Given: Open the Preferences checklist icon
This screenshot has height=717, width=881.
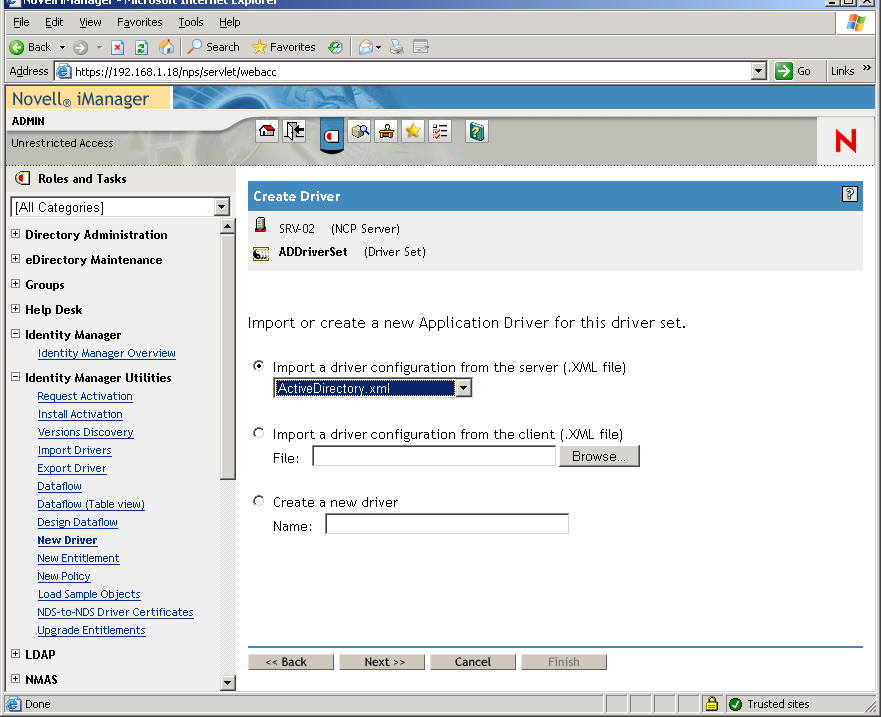Looking at the screenshot, I should click(440, 131).
